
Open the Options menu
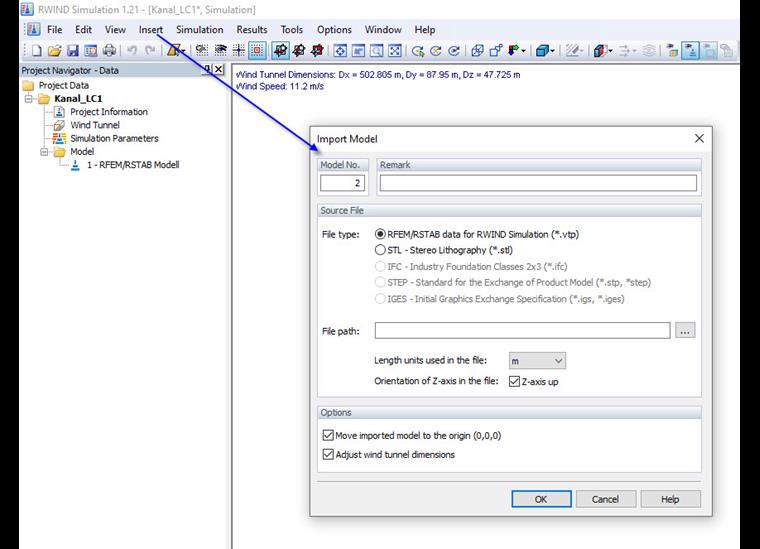click(x=334, y=30)
